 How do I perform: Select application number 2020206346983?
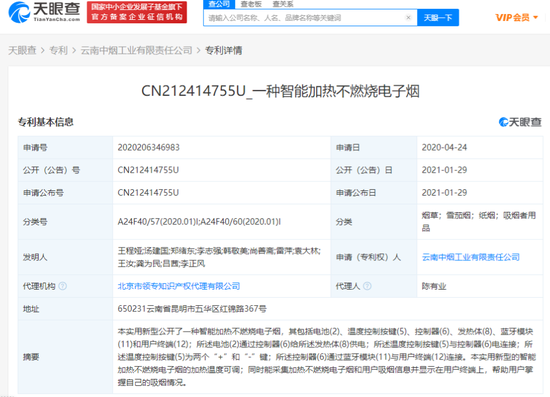(x=148, y=147)
